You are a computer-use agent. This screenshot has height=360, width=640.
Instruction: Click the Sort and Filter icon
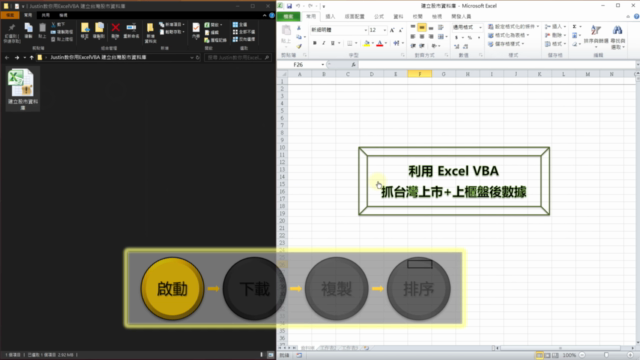(x=596, y=31)
